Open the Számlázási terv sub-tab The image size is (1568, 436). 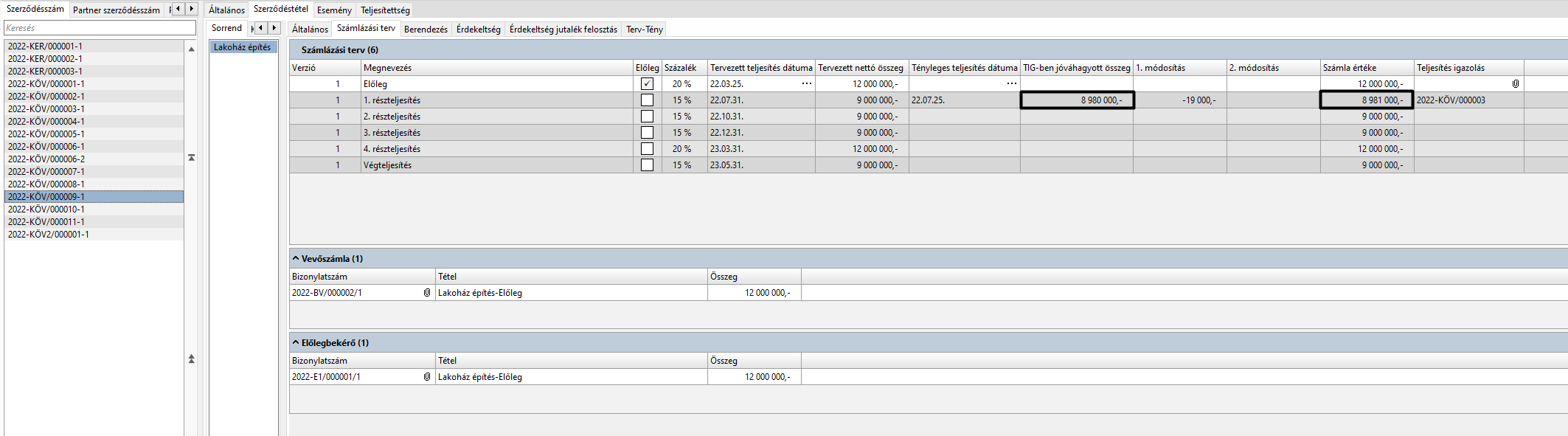pos(366,28)
